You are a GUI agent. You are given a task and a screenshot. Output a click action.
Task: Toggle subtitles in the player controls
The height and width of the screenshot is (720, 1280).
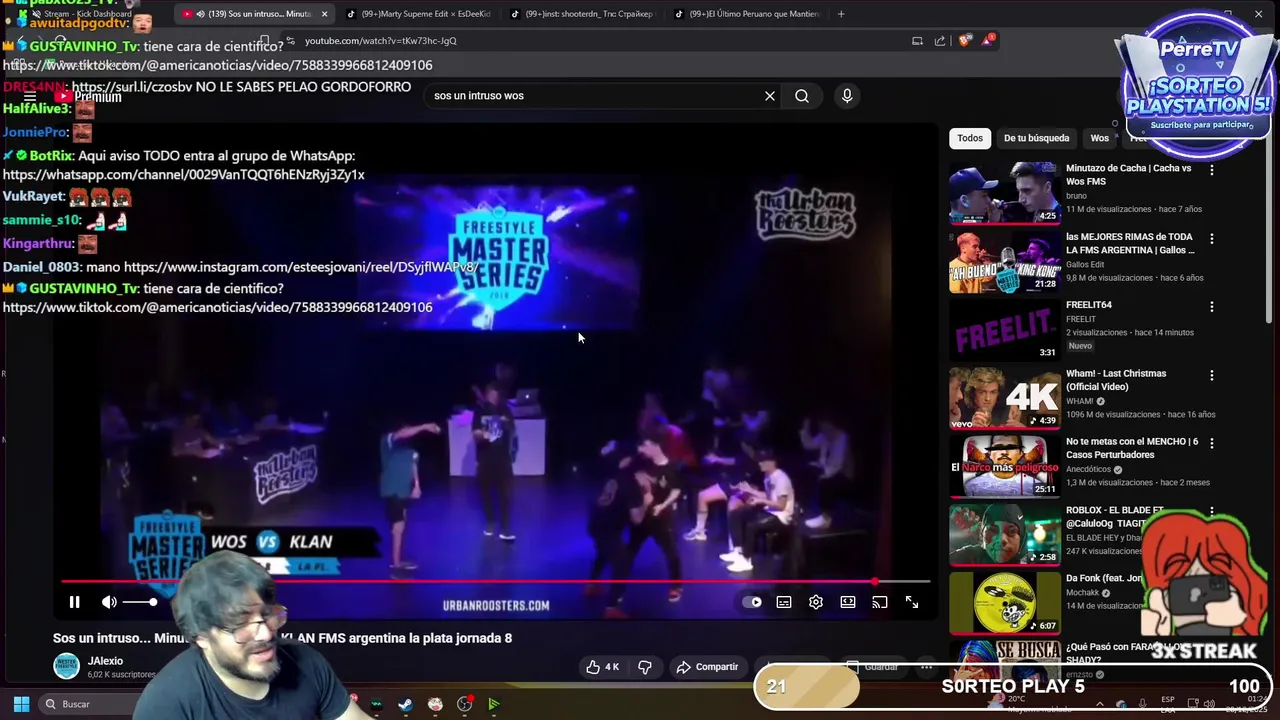784,602
